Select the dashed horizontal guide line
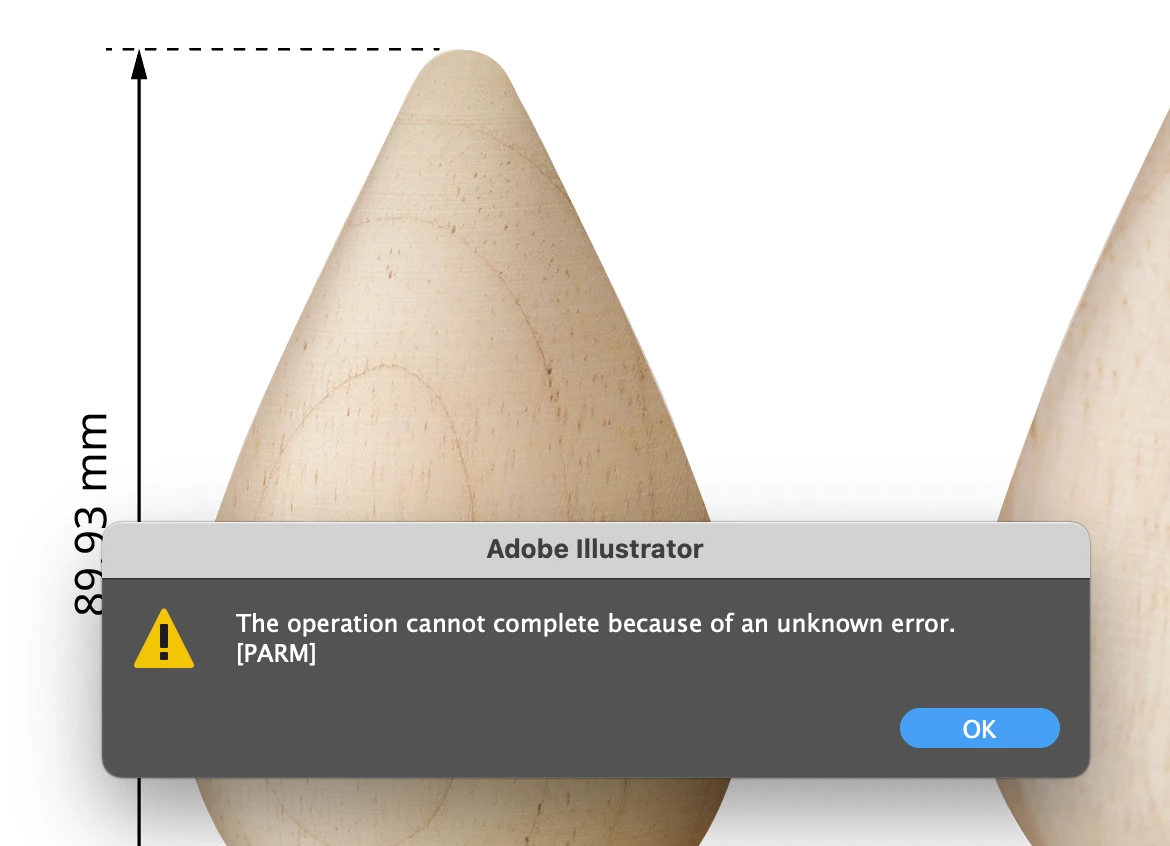This screenshot has height=846, width=1170. (273, 49)
